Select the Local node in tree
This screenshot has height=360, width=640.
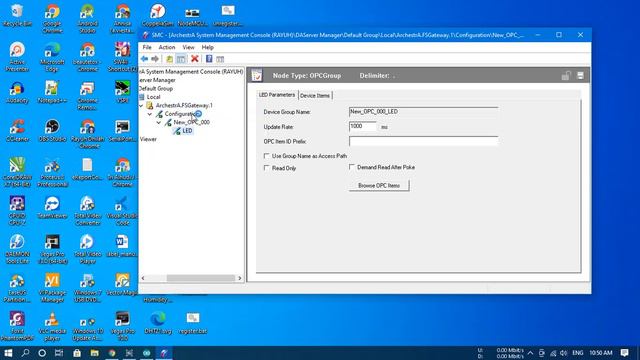click(153, 97)
